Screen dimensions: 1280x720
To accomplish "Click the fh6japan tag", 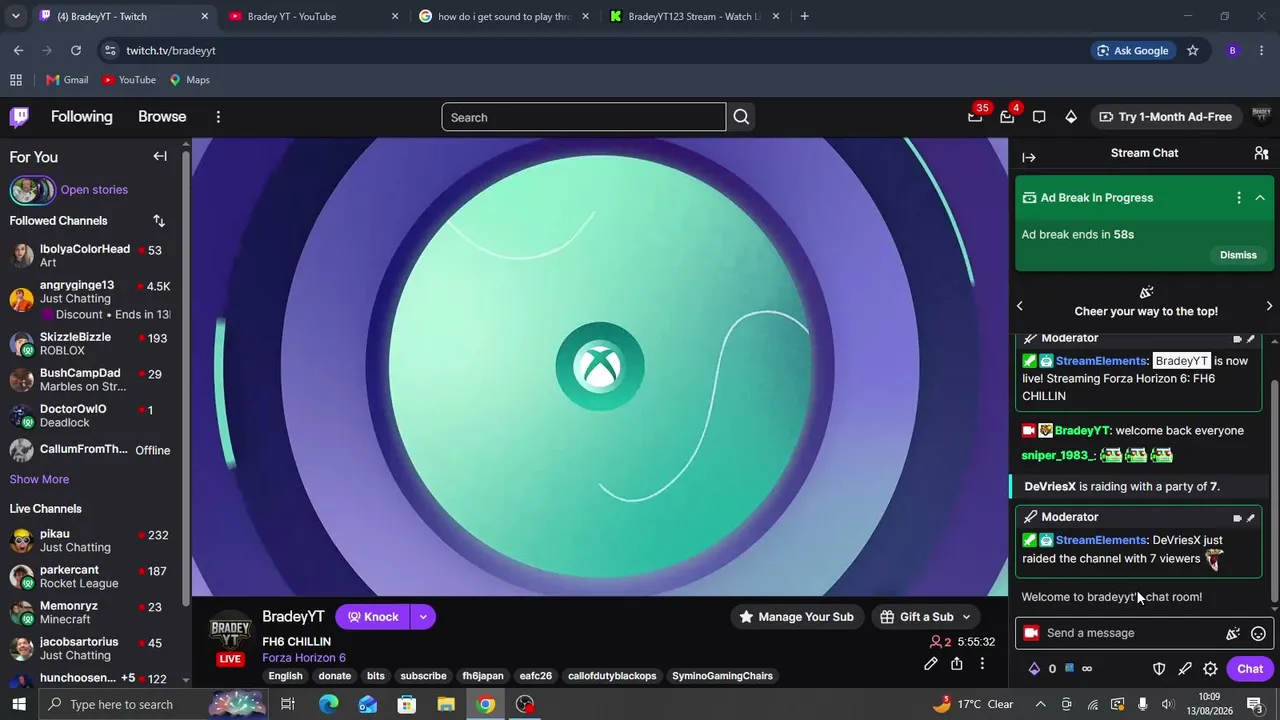I will click(483, 676).
